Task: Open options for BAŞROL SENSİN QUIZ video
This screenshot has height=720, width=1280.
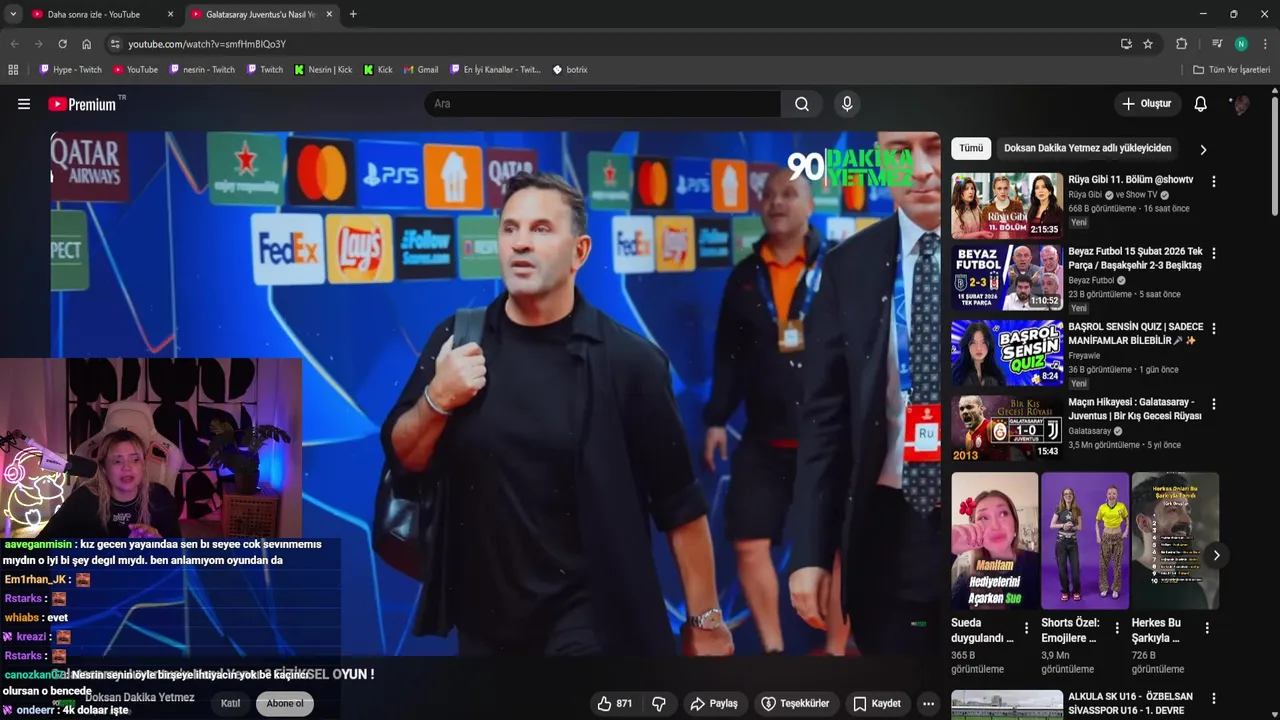Action: 1214,328
